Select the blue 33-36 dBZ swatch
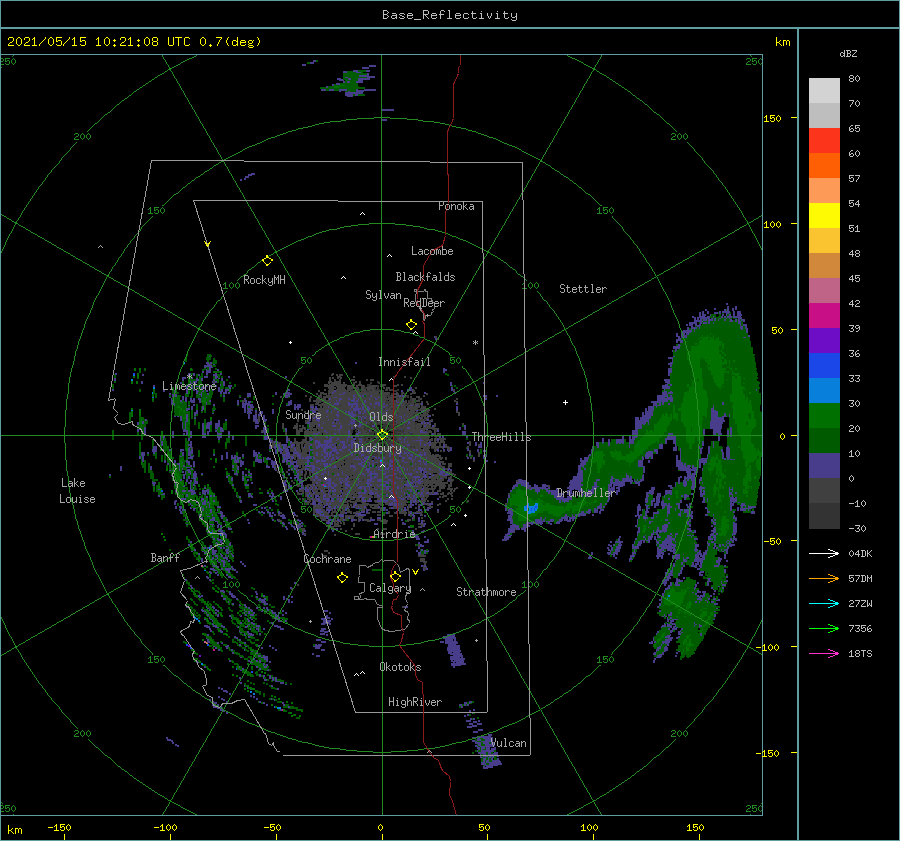Image resolution: width=900 pixels, height=841 pixels. tap(824, 366)
